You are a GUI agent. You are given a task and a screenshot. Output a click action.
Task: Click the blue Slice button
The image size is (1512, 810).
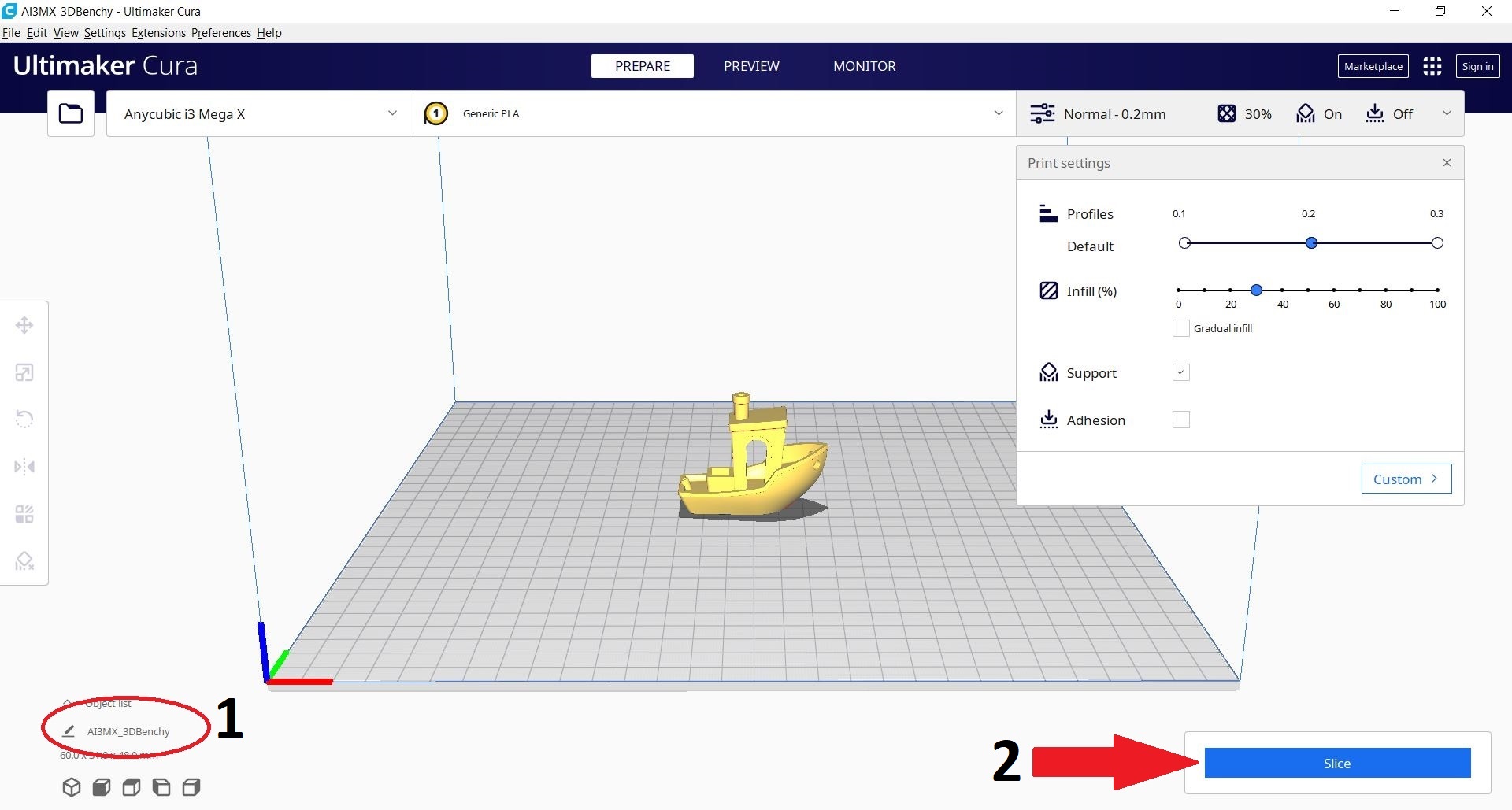(x=1337, y=763)
